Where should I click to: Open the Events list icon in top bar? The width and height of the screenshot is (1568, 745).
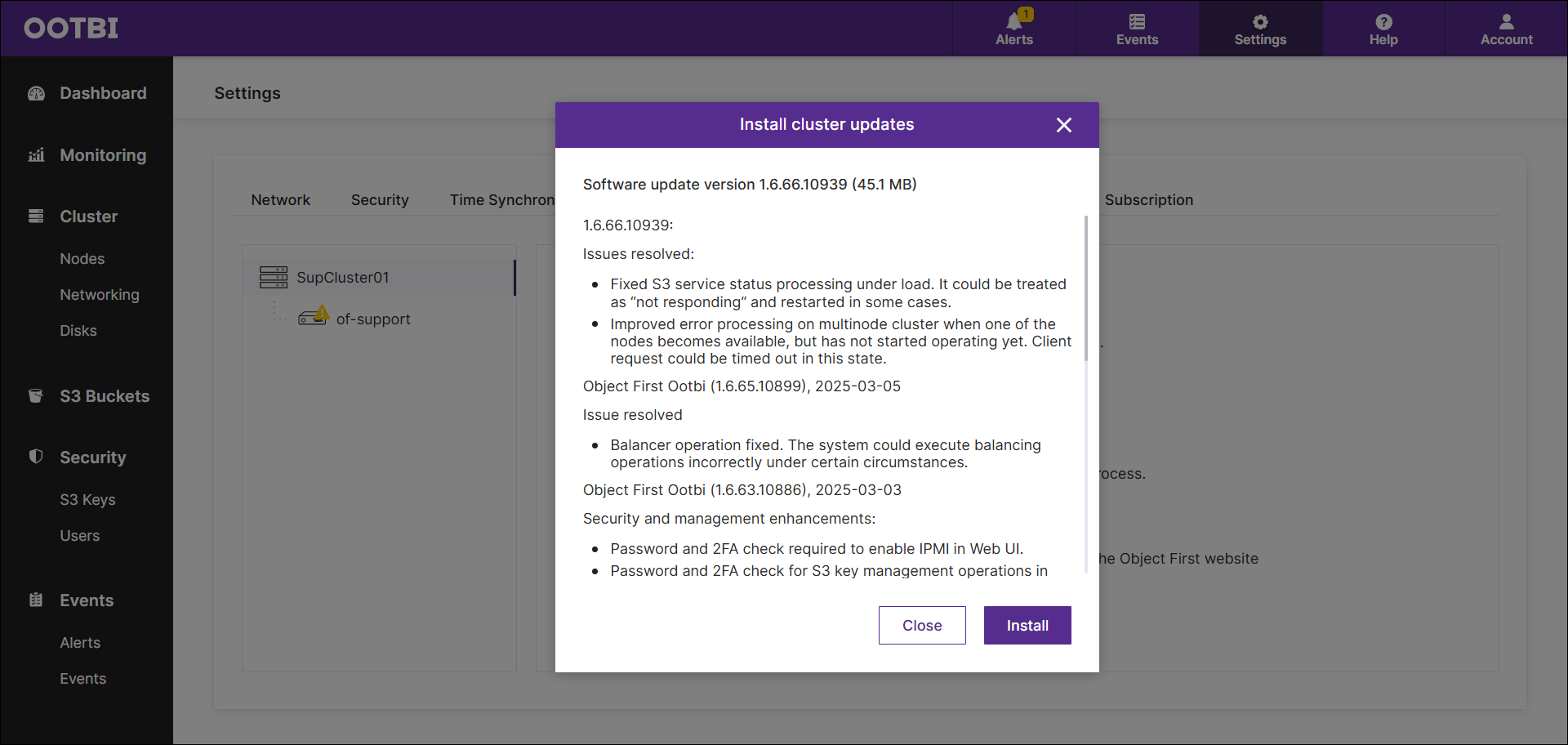click(1137, 22)
